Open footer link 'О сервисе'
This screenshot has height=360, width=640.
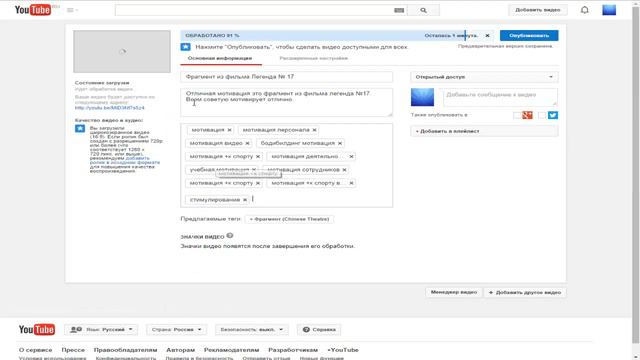[36, 350]
